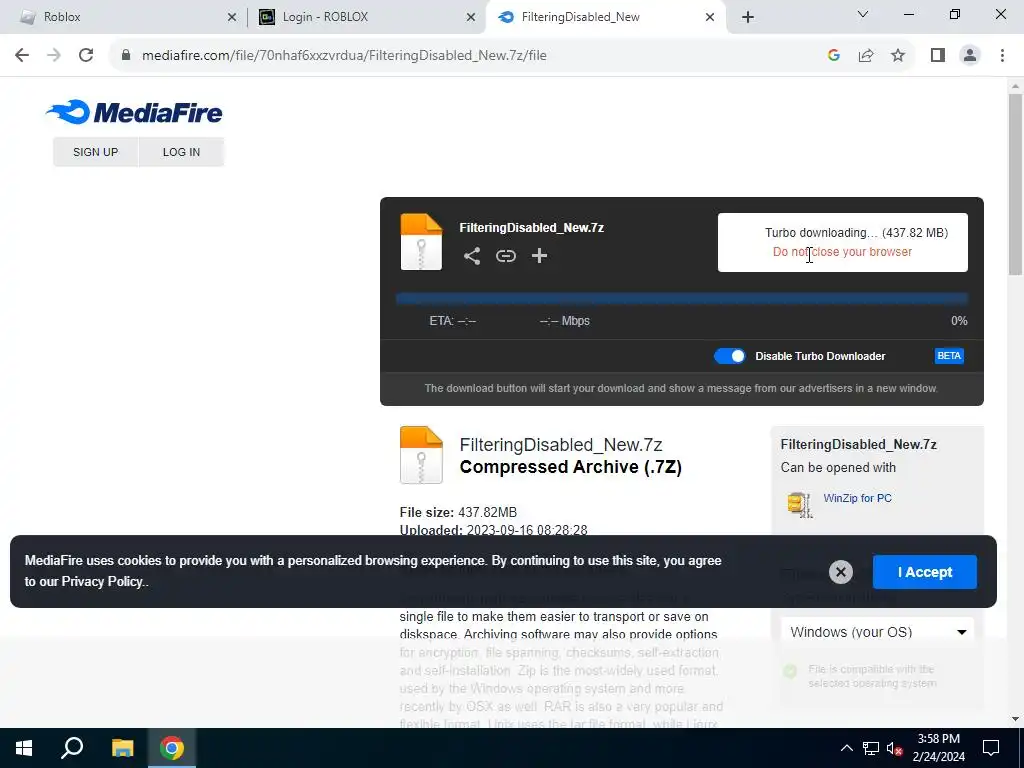1024x768 pixels.
Task: Click the taskbar clock showing 3:58 PM
Action: tap(938, 748)
